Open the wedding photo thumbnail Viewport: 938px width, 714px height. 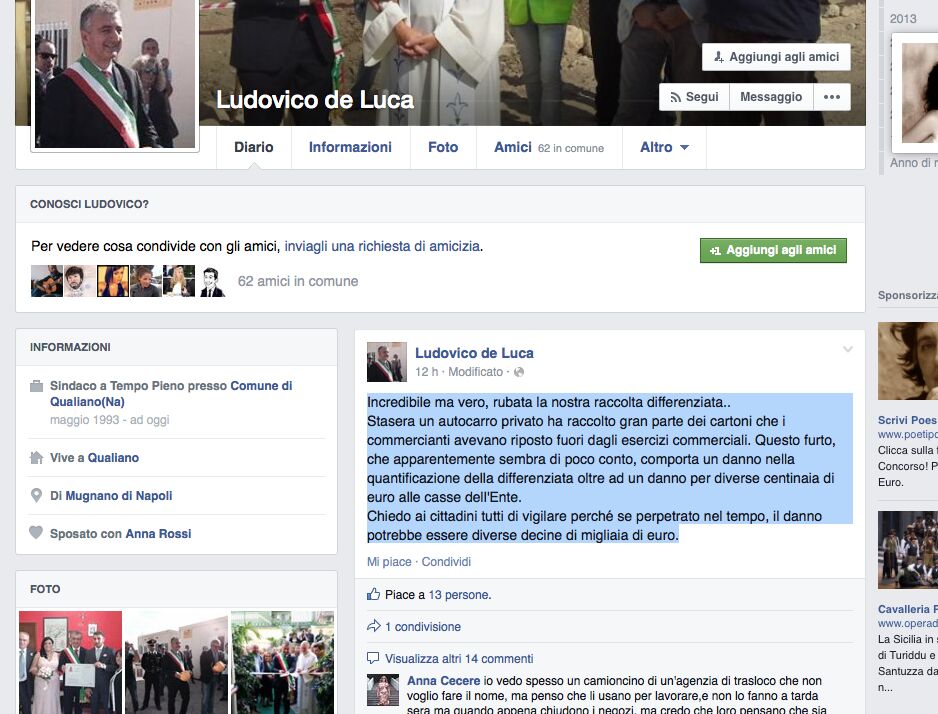point(71,662)
